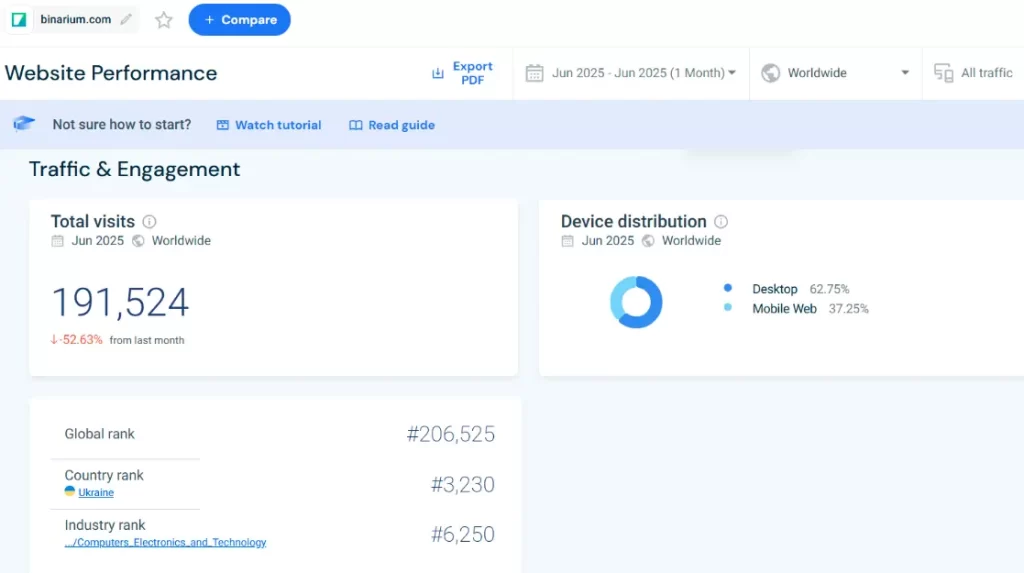Show info tooltip for Total visits

pyautogui.click(x=150, y=221)
